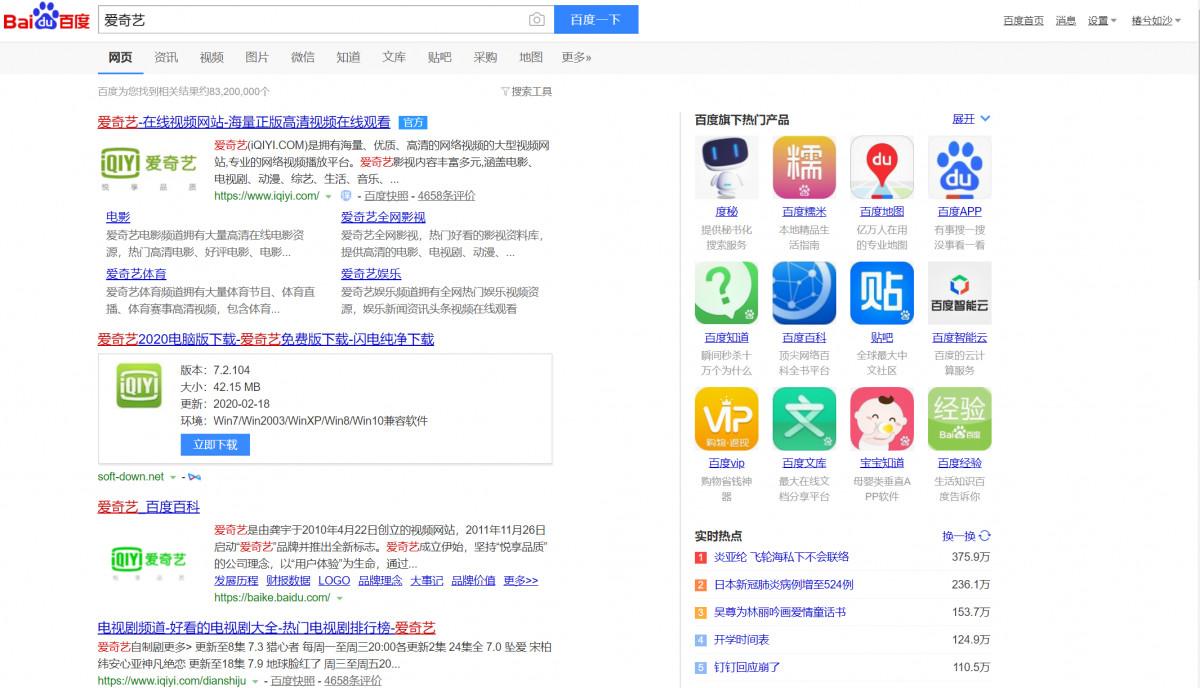1200x688 pixels.
Task: Open hot topic 炎亚纶 飞轮海私下不会联络
Action: [x=781, y=557]
